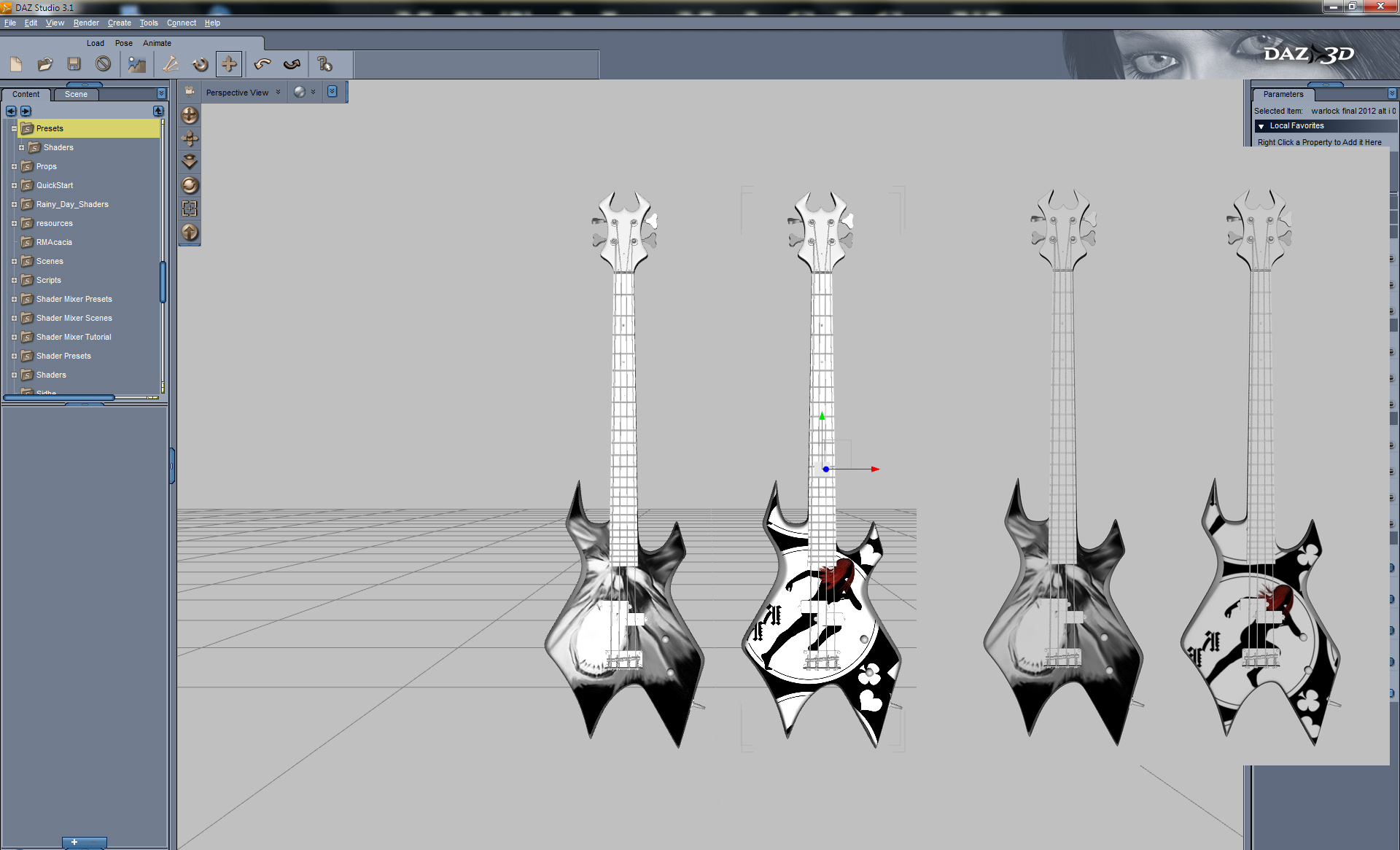Click the Frame selected viewport control
This screenshot has width=1400, height=850.
coord(190,208)
